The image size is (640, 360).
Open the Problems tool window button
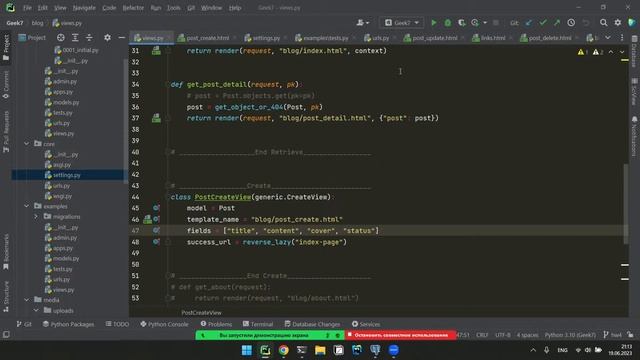tap(216, 324)
